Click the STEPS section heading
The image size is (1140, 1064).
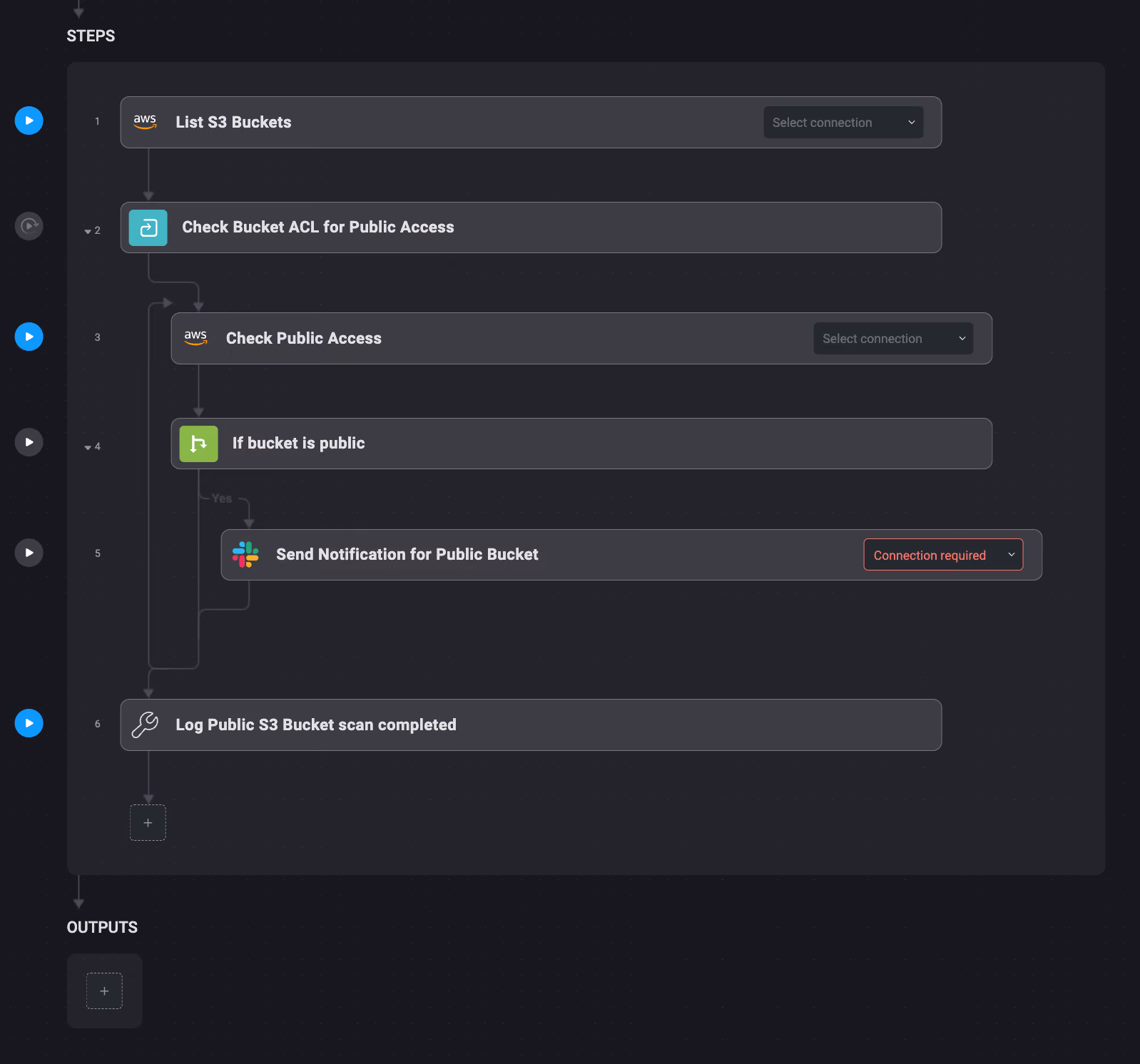pyautogui.click(x=91, y=36)
